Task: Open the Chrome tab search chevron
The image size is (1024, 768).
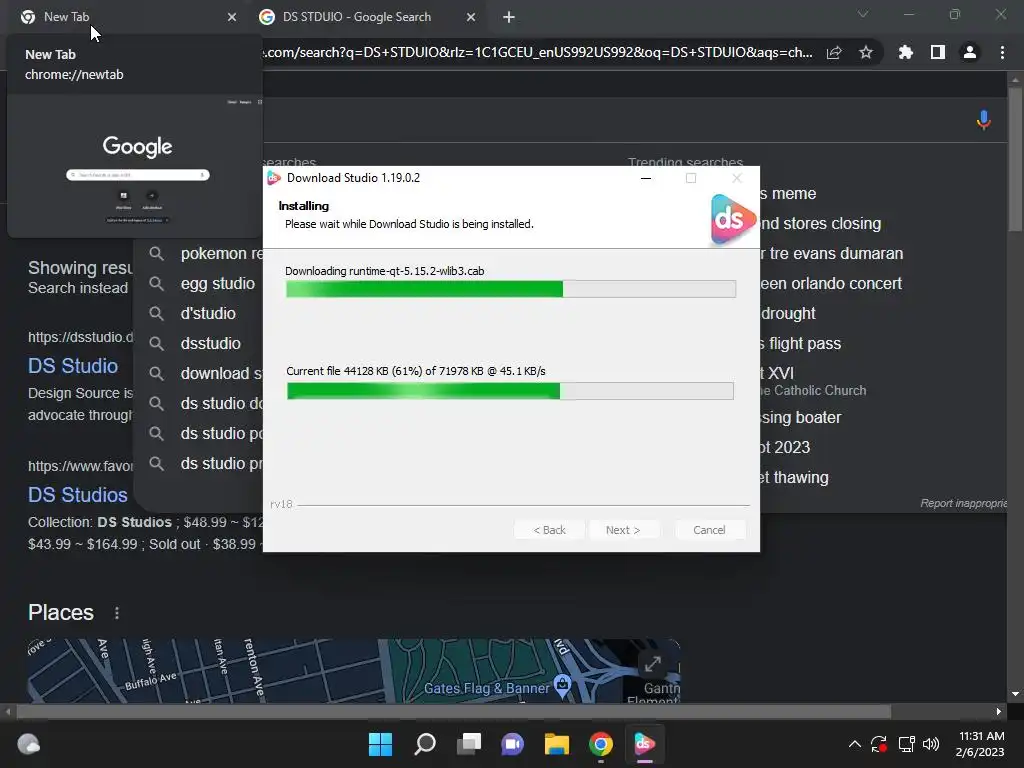Action: click(x=863, y=14)
